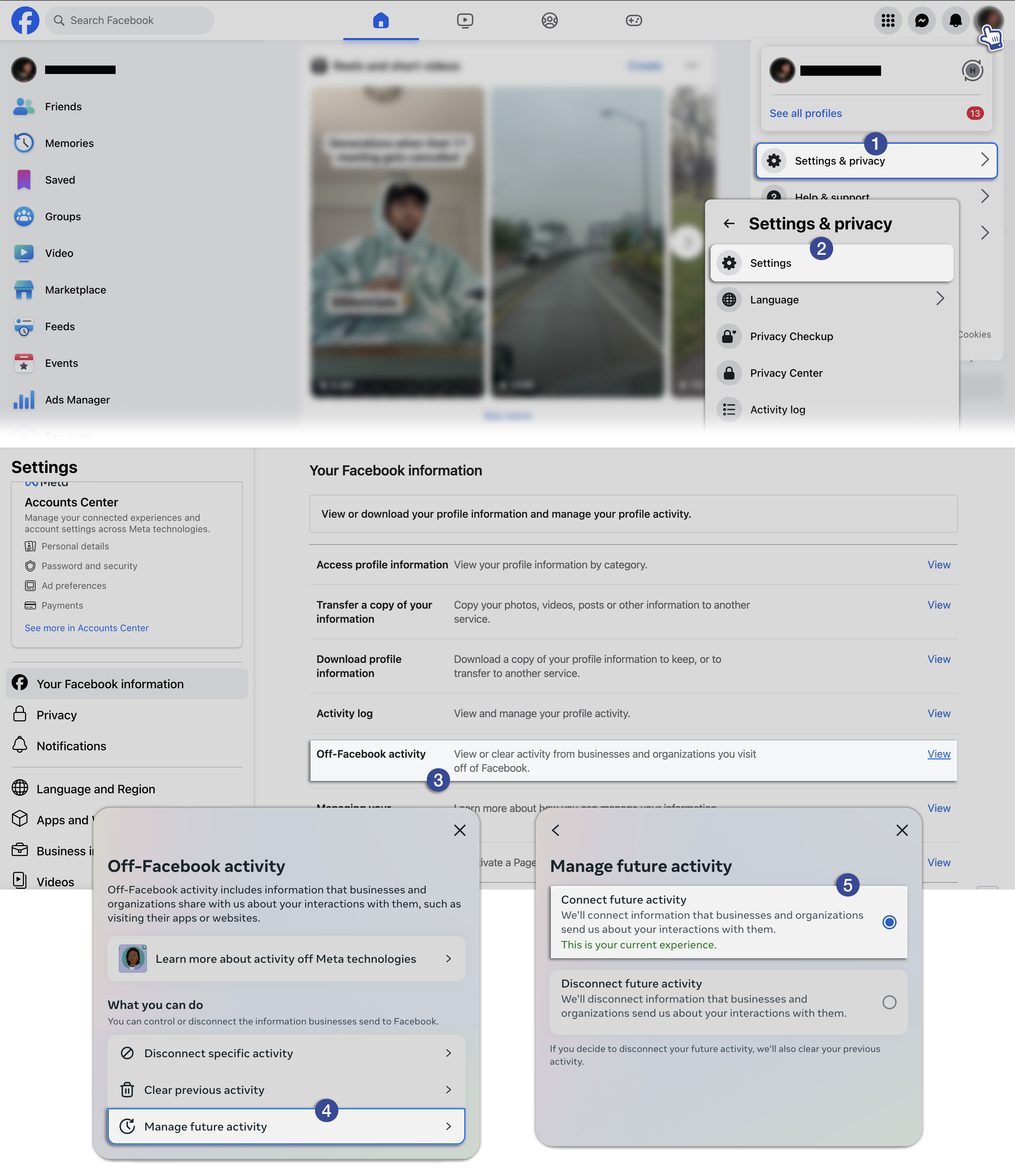Open the Privacy Checkup lock icon
The height and width of the screenshot is (1176, 1015).
pos(730,336)
